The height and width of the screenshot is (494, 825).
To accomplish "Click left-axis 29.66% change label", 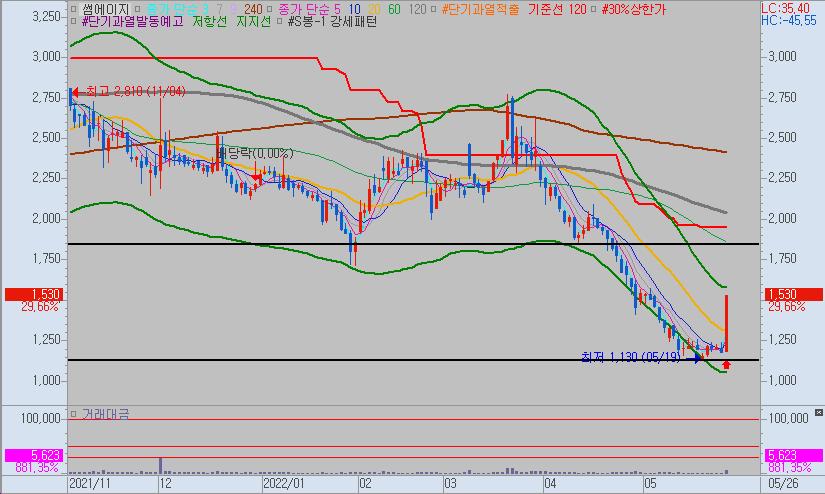I will (x=40, y=306).
